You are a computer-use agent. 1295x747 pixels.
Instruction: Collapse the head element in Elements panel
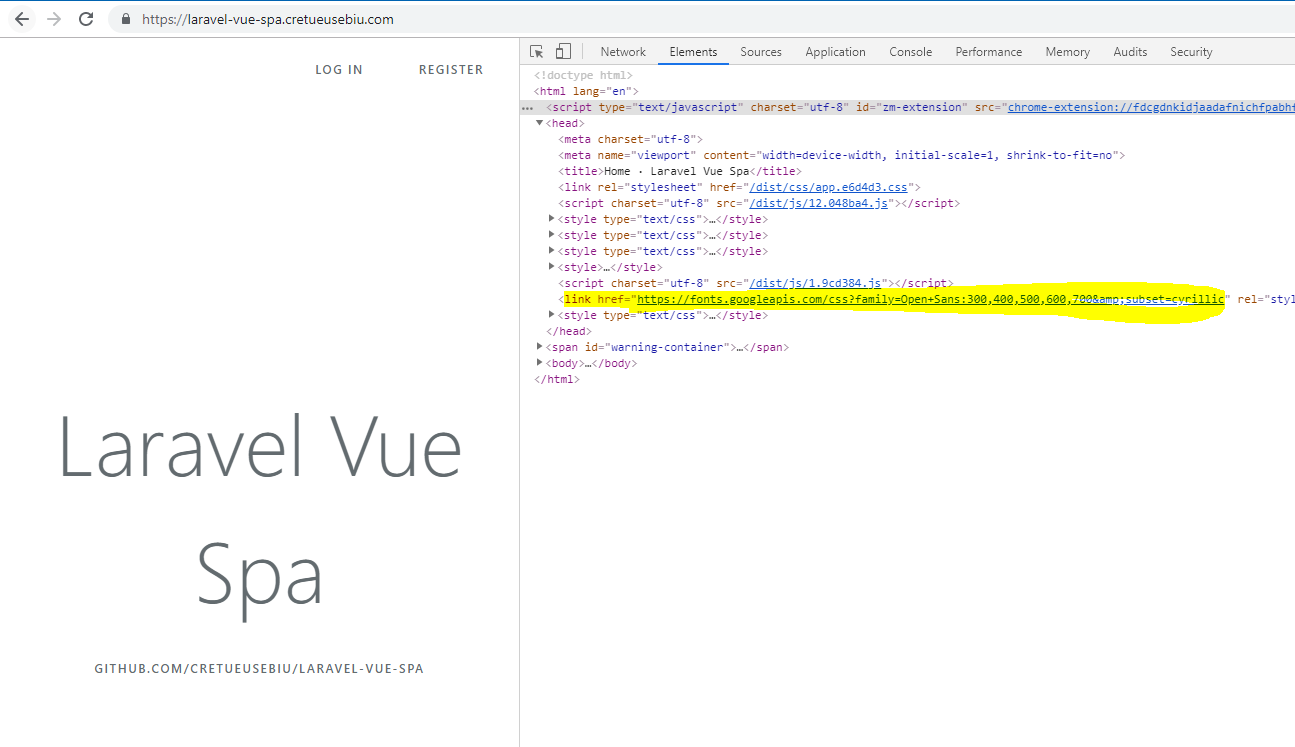pos(539,122)
